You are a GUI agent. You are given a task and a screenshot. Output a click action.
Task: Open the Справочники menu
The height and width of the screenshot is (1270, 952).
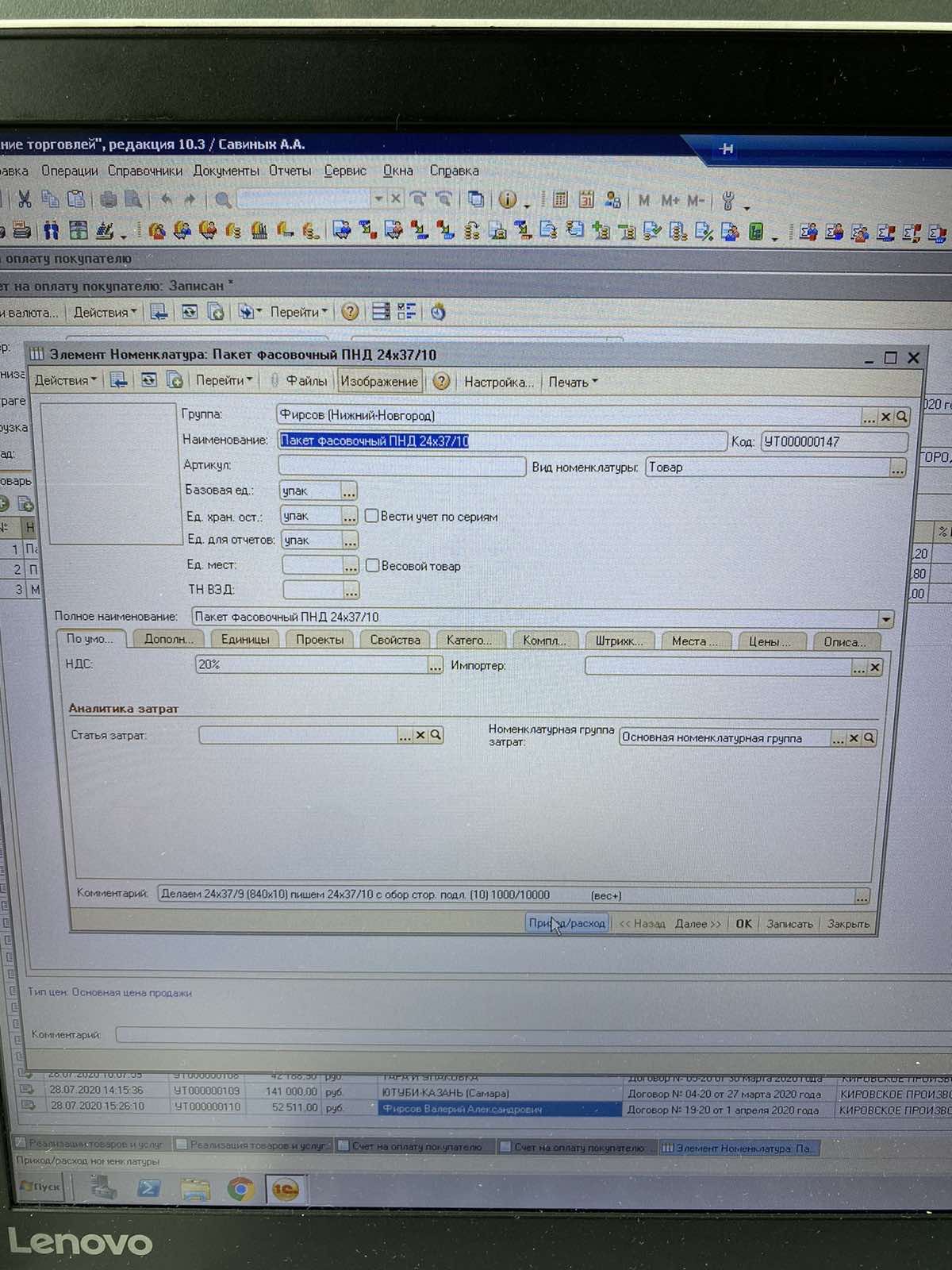pos(144,171)
